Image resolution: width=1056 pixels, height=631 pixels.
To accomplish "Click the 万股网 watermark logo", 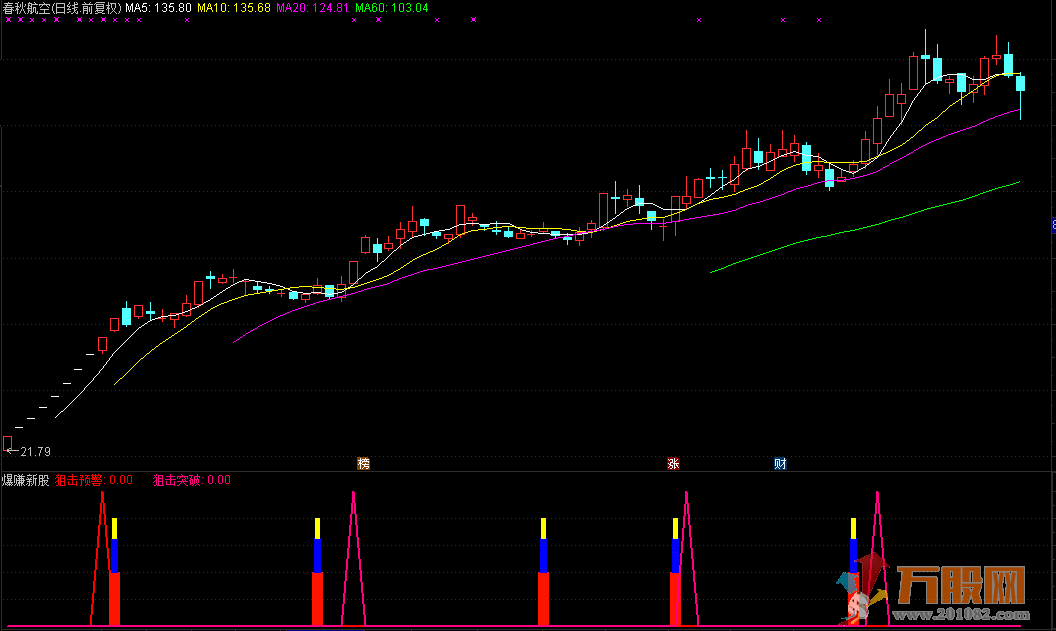I will pos(962,585).
